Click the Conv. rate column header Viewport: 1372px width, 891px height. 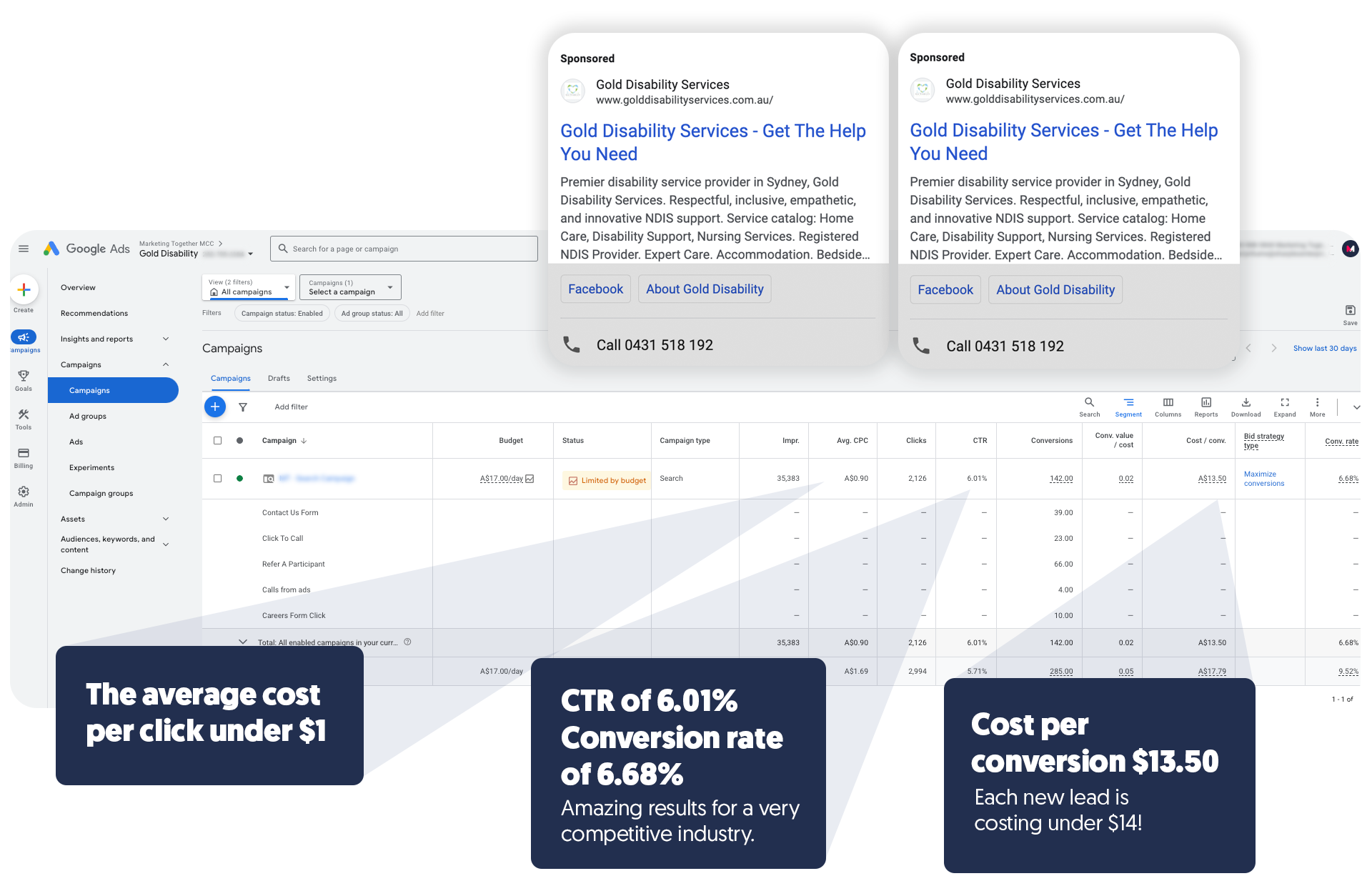pyautogui.click(x=1341, y=441)
